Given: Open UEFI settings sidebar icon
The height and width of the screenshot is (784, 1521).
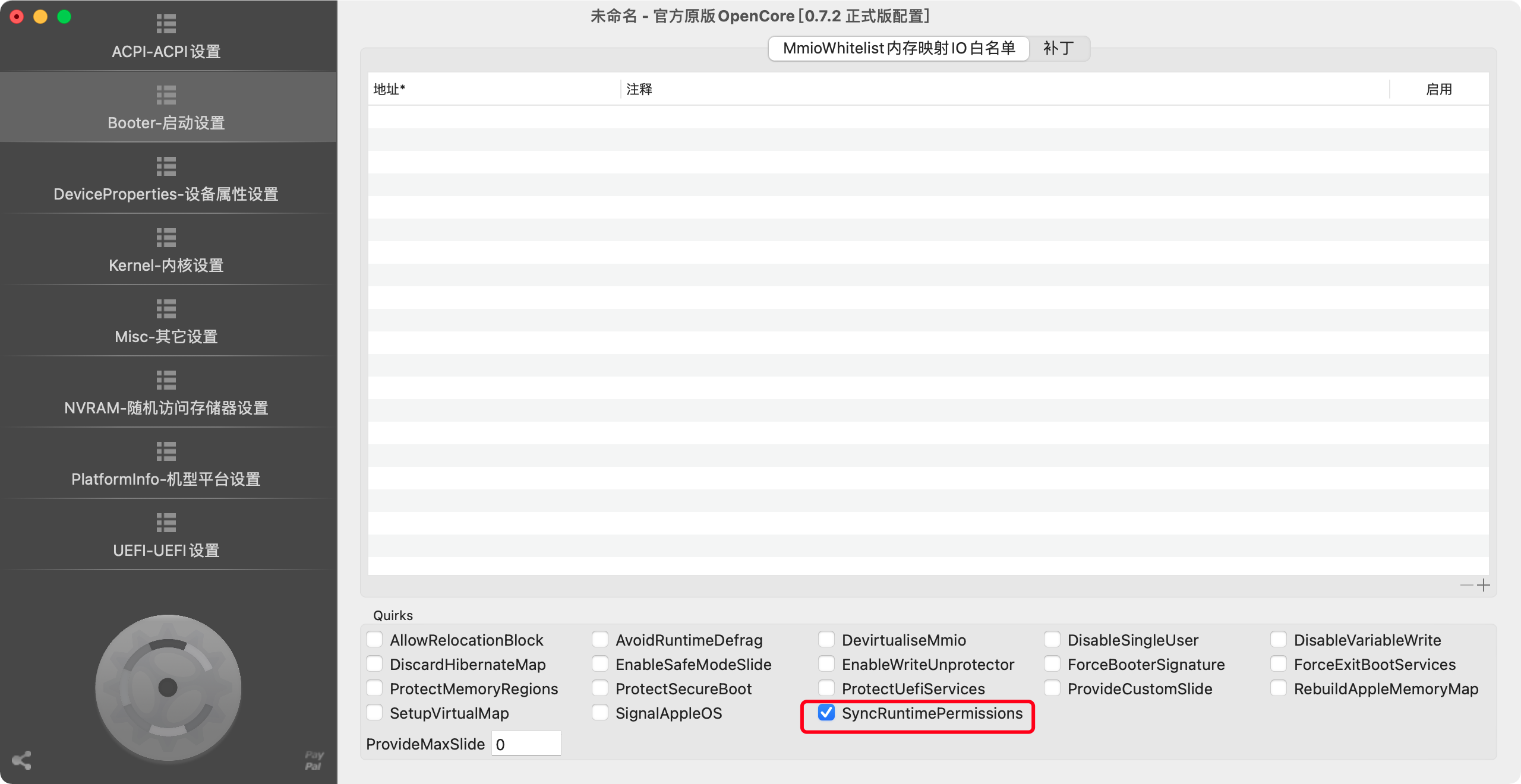Looking at the screenshot, I should pos(166,523).
